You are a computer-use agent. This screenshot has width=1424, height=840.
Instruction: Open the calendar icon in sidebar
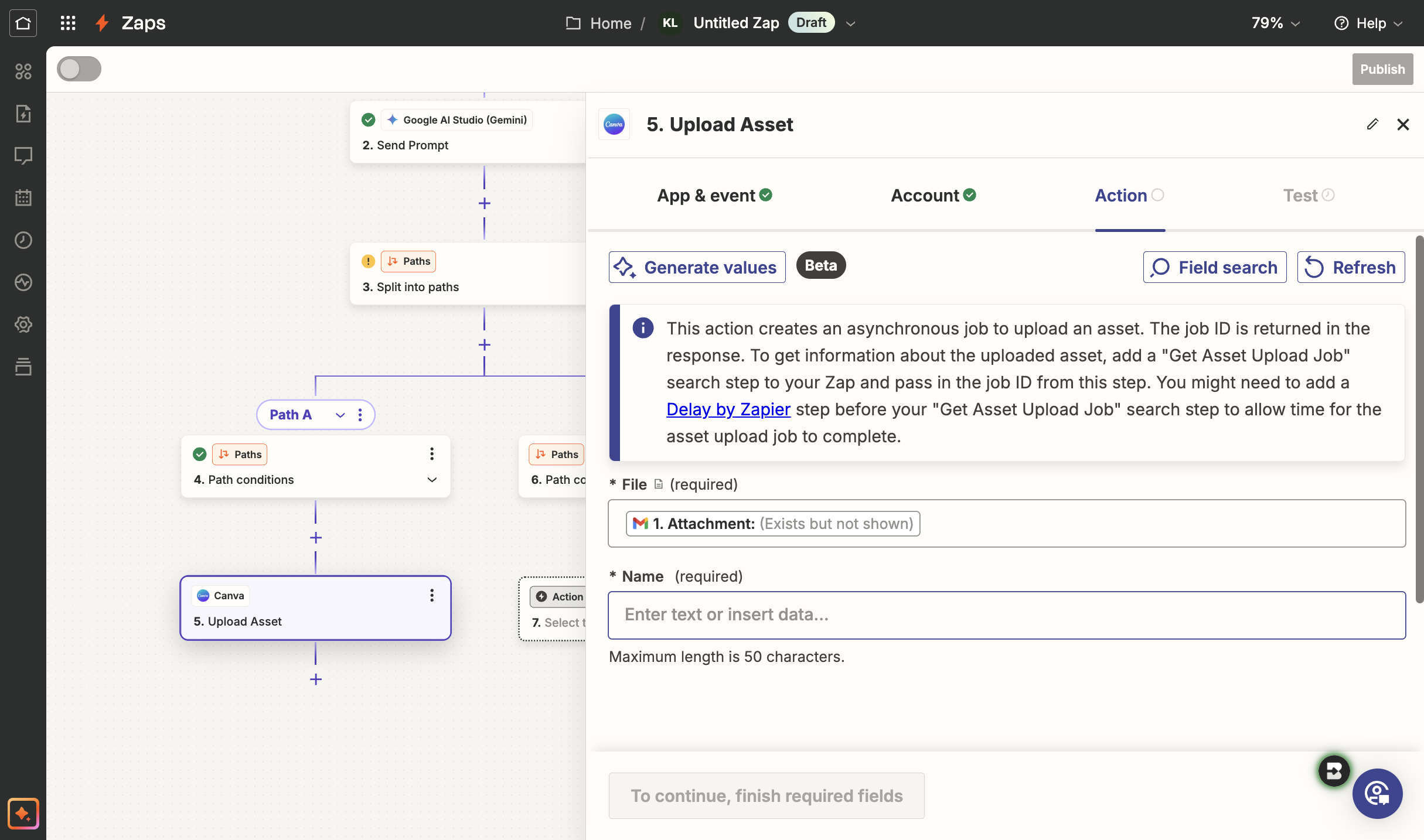pos(23,197)
